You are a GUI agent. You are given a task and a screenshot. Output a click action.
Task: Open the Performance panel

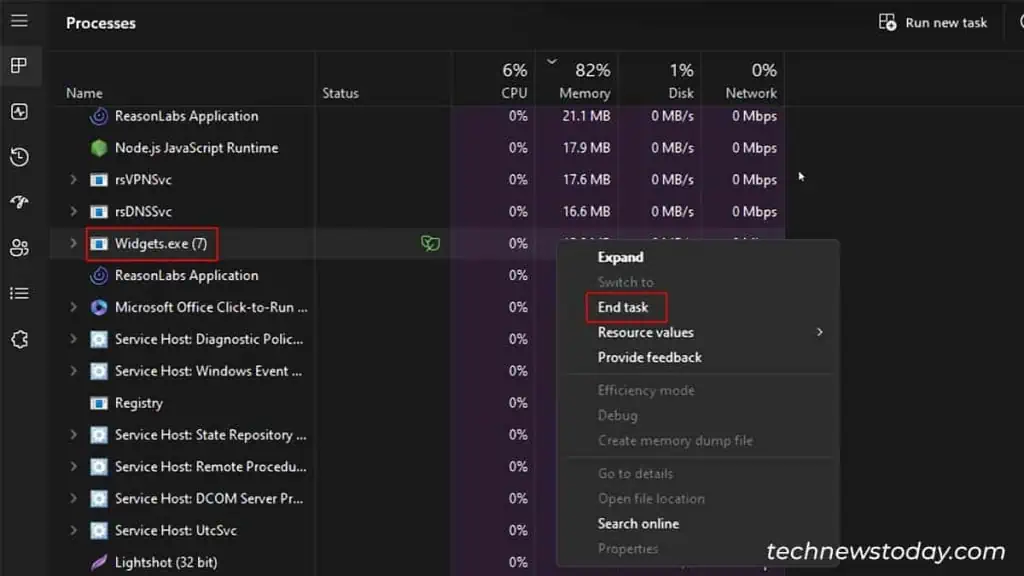coord(20,111)
